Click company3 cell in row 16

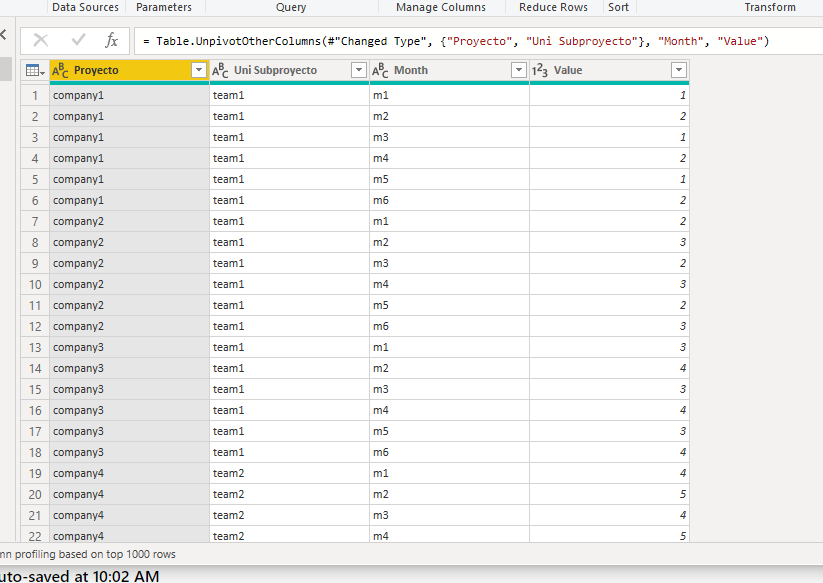[x=130, y=410]
